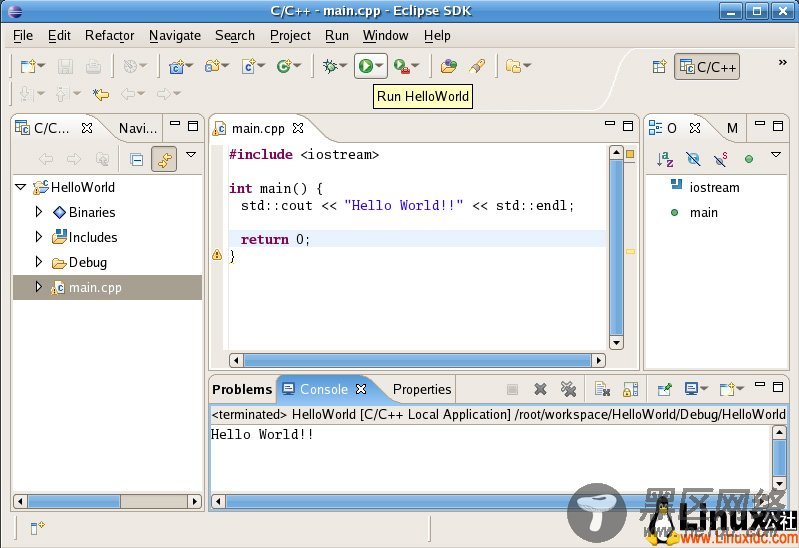
Task: Expand main.cpp in project tree
Action: pos(38,286)
